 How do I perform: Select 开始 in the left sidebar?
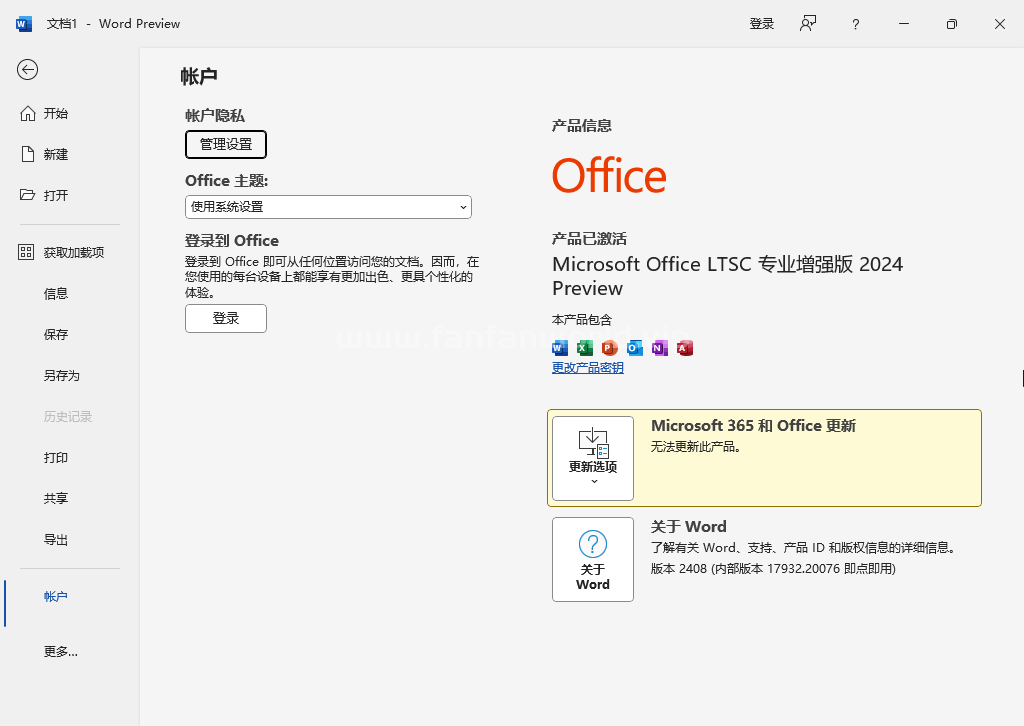[x=56, y=113]
